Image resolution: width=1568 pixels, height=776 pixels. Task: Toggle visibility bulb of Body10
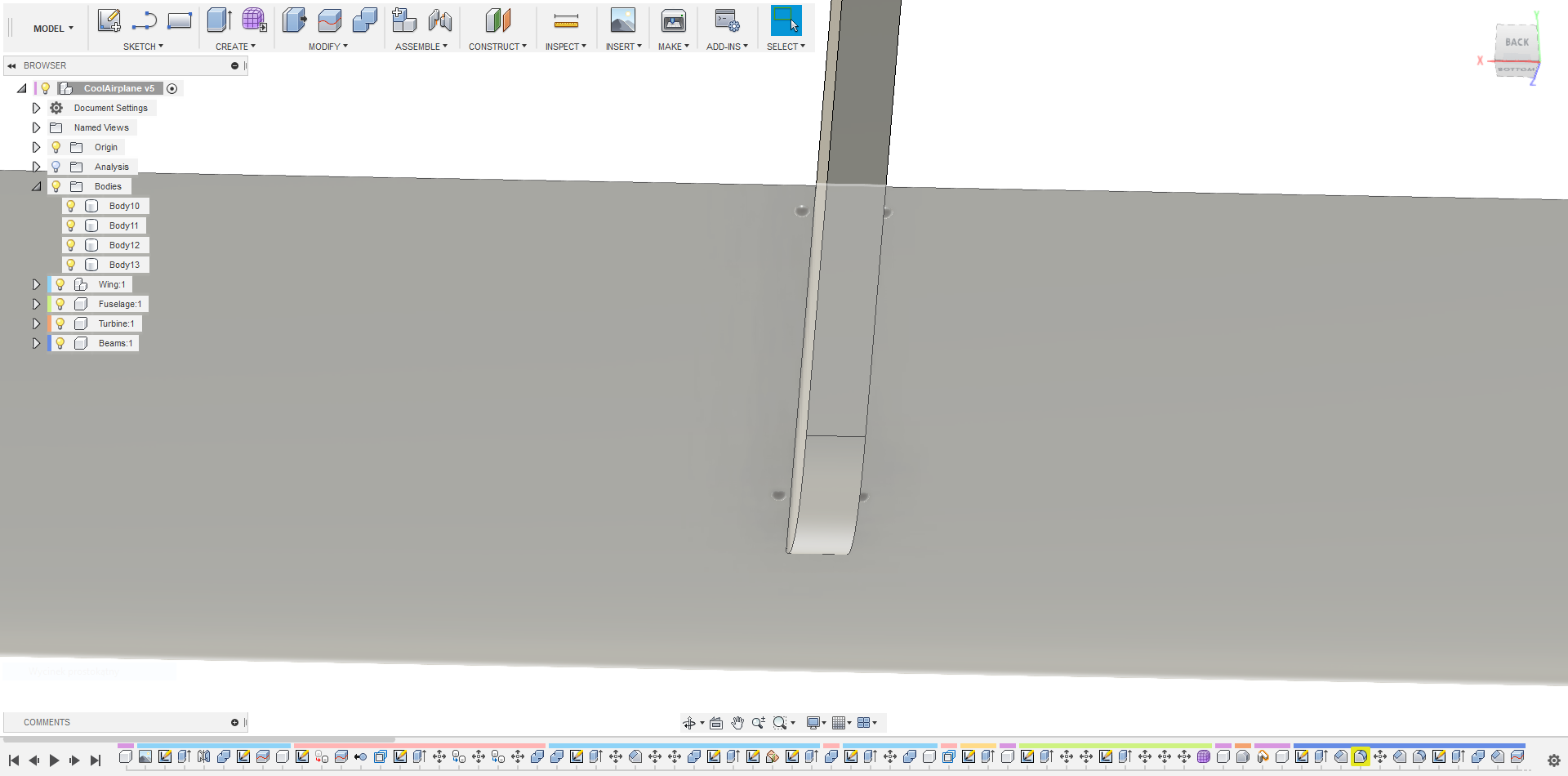tap(71, 206)
